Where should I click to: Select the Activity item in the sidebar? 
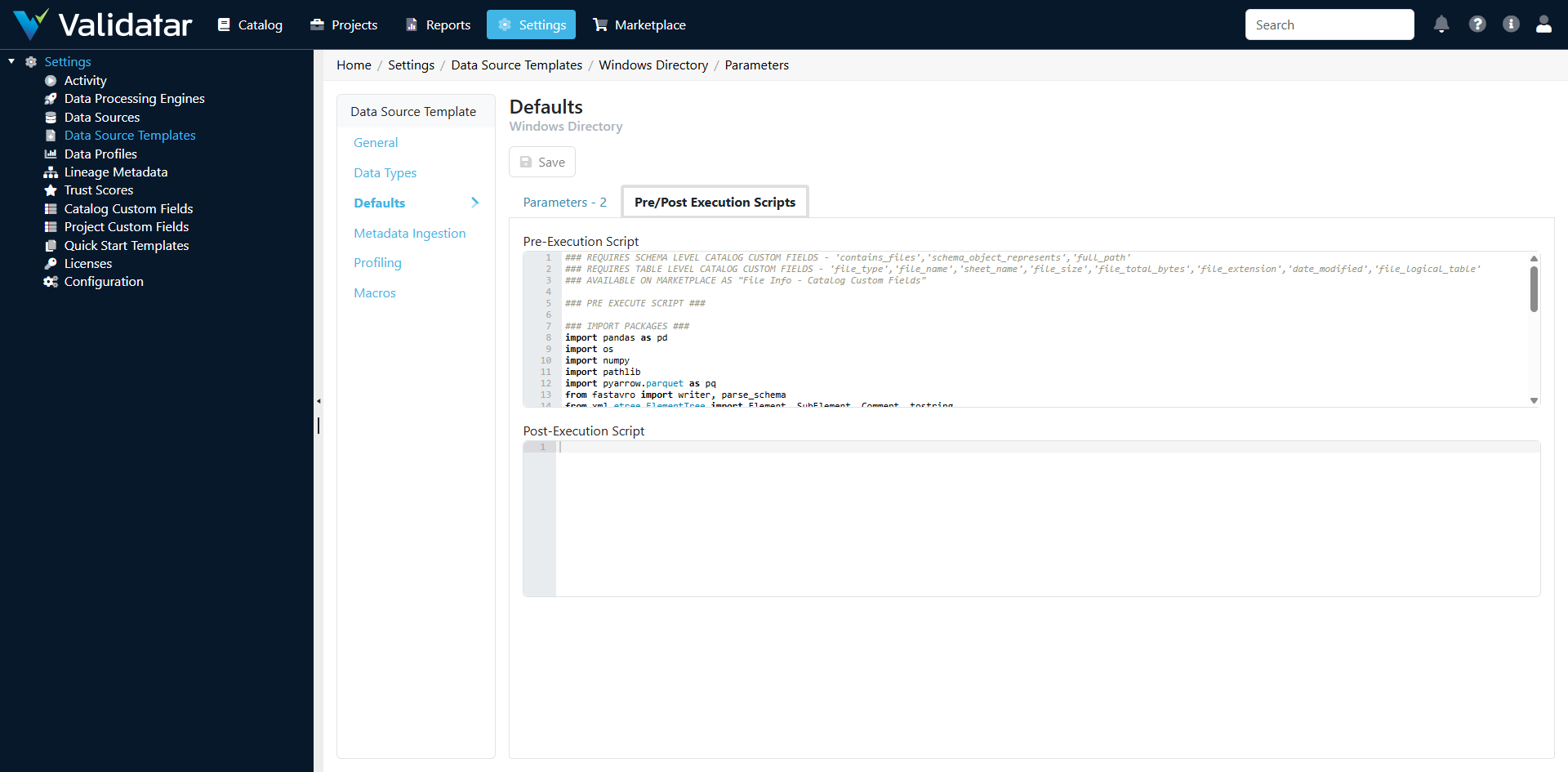(85, 80)
